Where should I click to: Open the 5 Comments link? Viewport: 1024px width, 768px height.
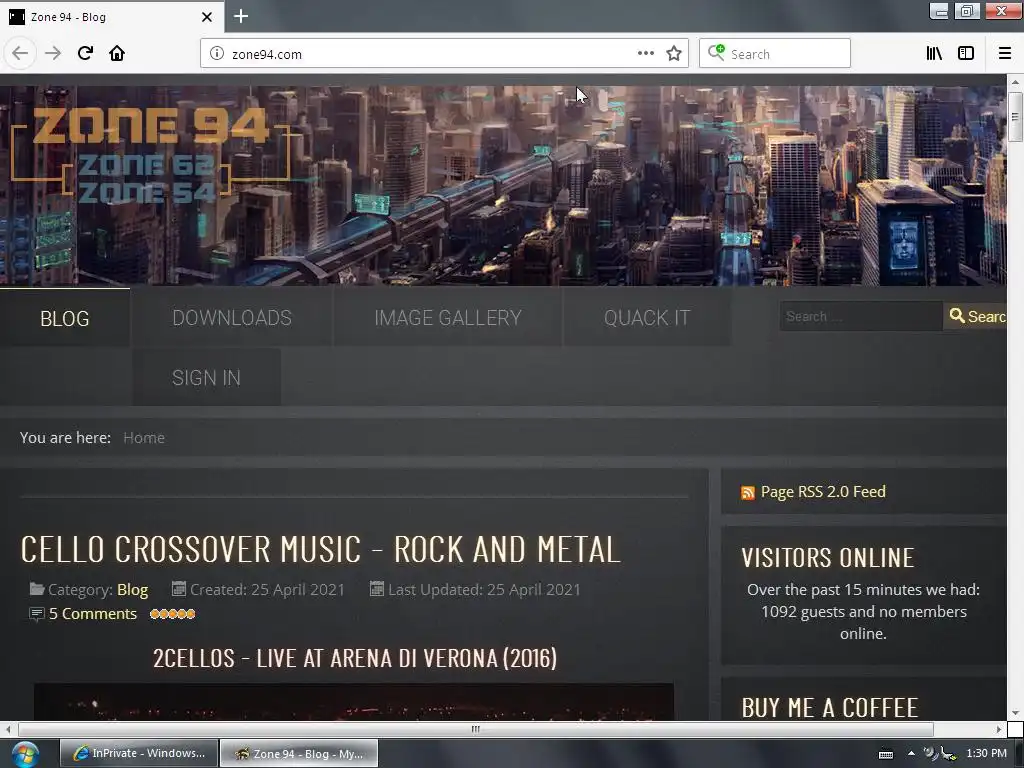(93, 614)
